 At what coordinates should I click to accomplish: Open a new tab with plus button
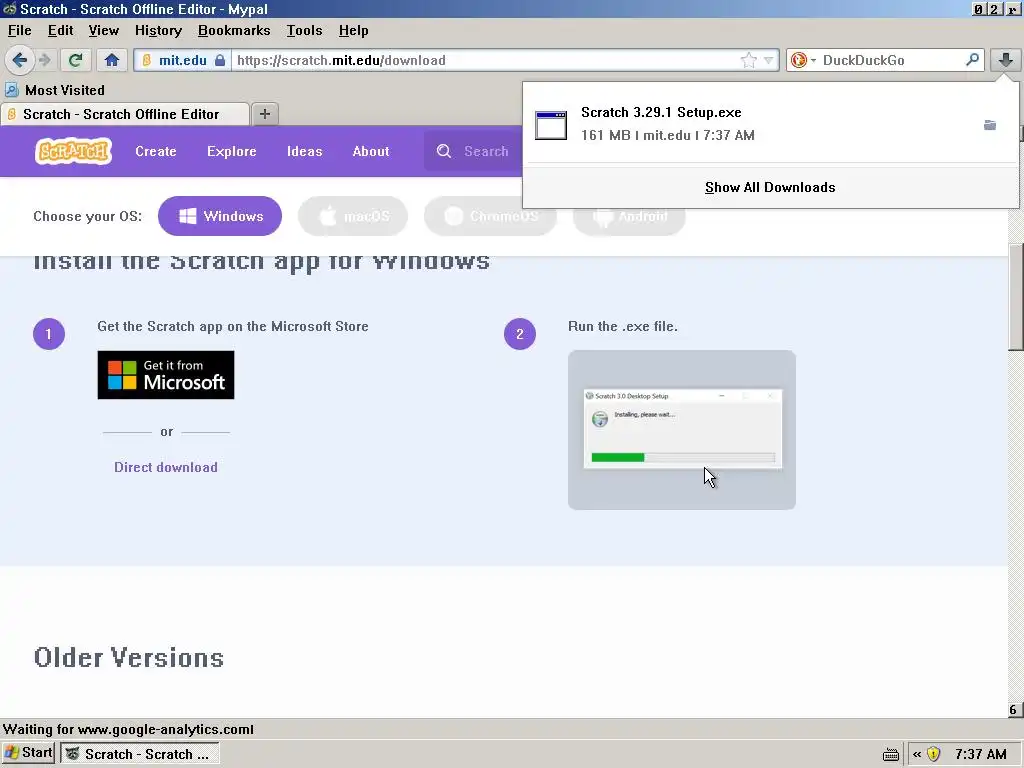(264, 114)
